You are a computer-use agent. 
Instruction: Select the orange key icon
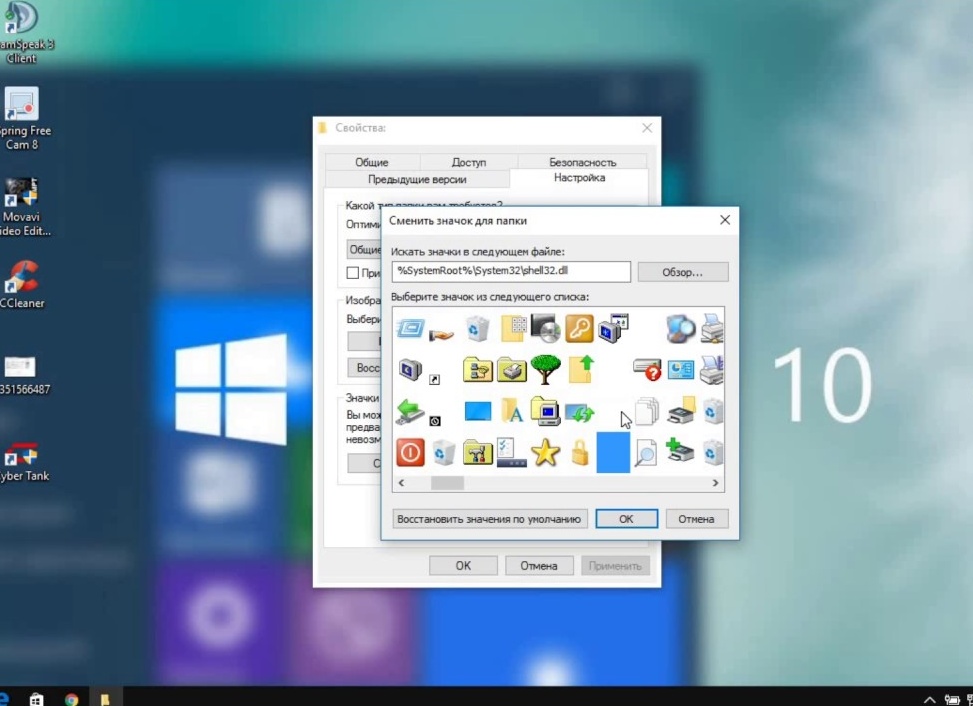579,328
